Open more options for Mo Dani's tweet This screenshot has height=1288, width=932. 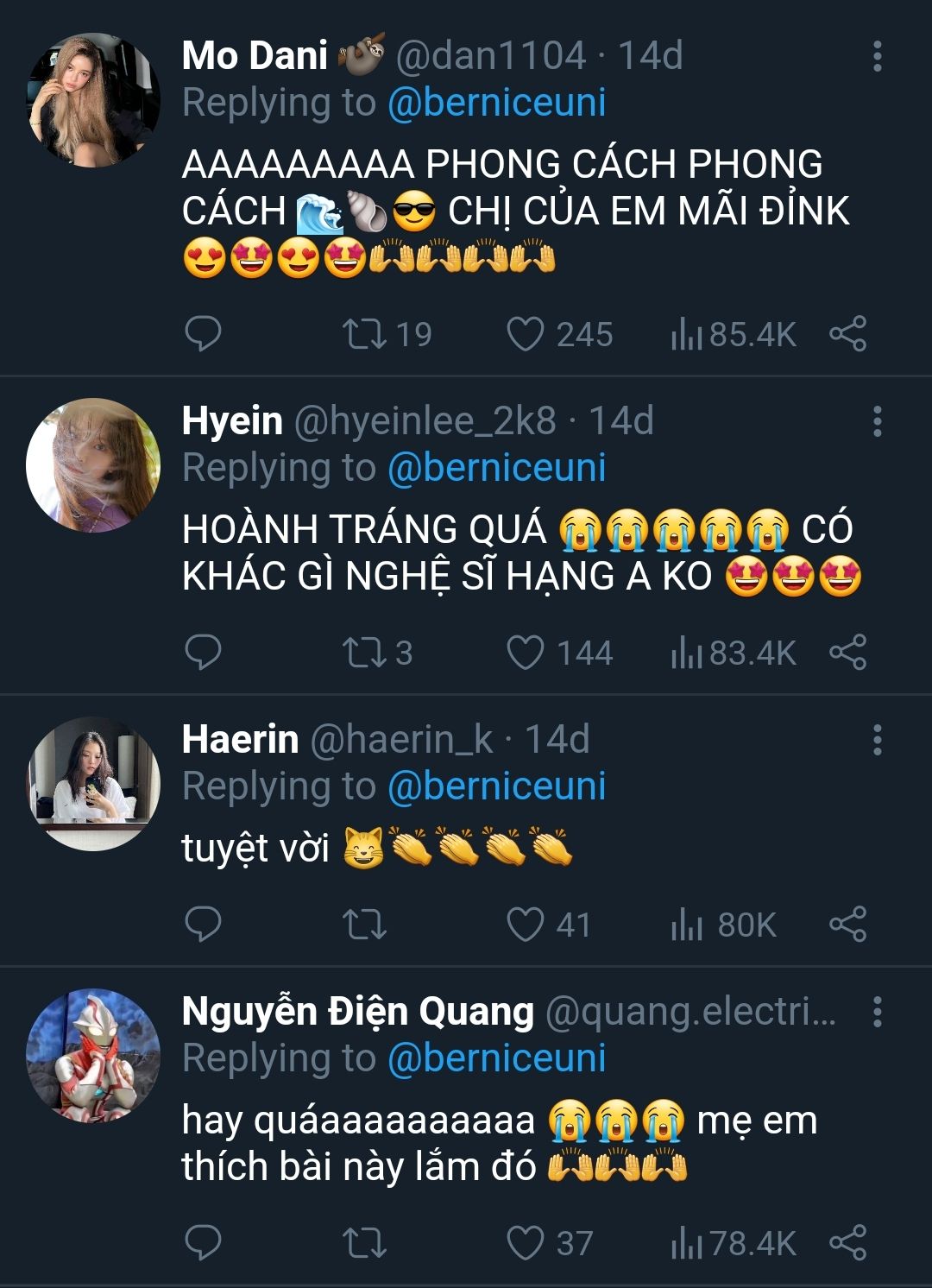tap(877, 56)
